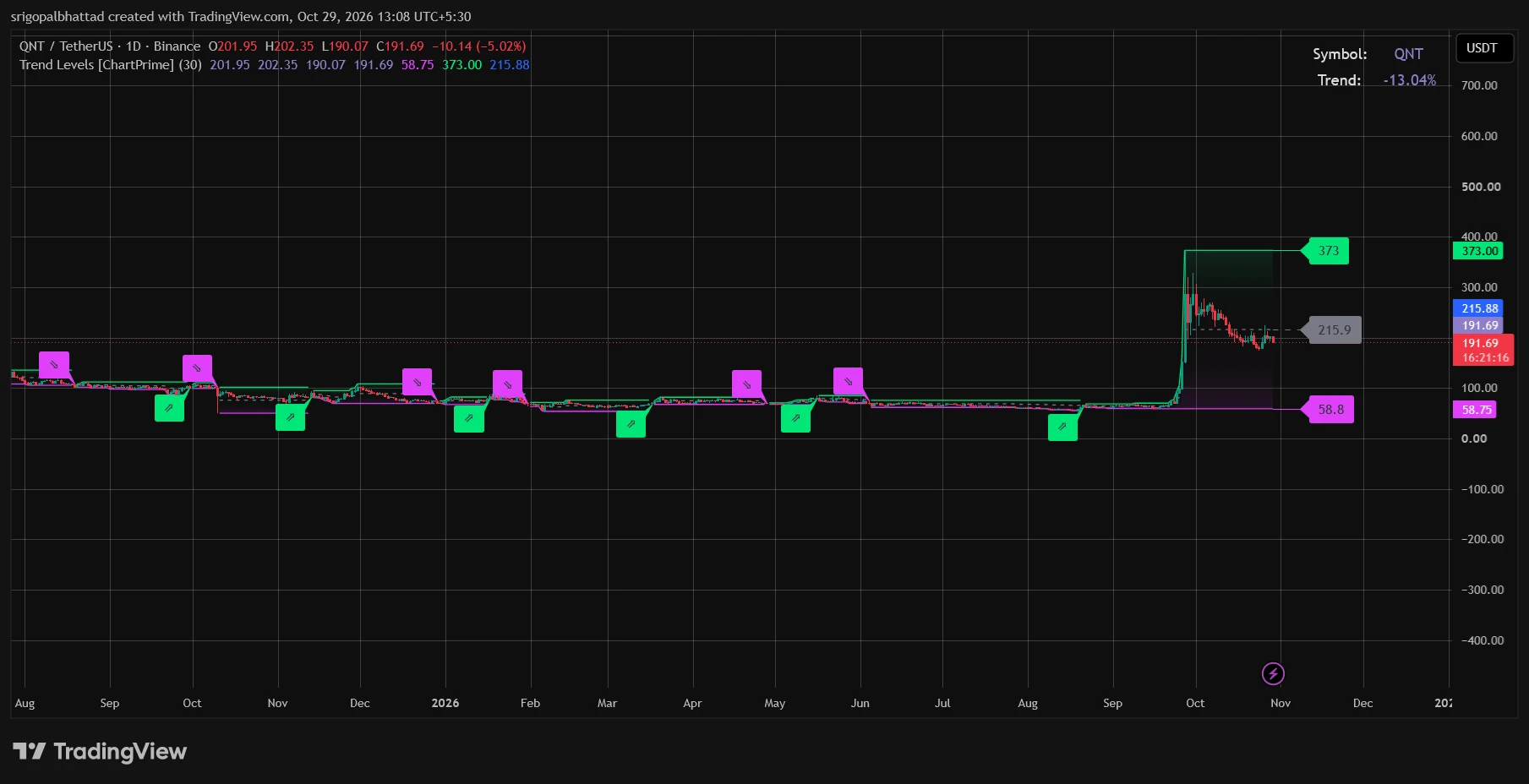Click the red 191.69 countdown price tag
1529x784 pixels.
point(1483,350)
